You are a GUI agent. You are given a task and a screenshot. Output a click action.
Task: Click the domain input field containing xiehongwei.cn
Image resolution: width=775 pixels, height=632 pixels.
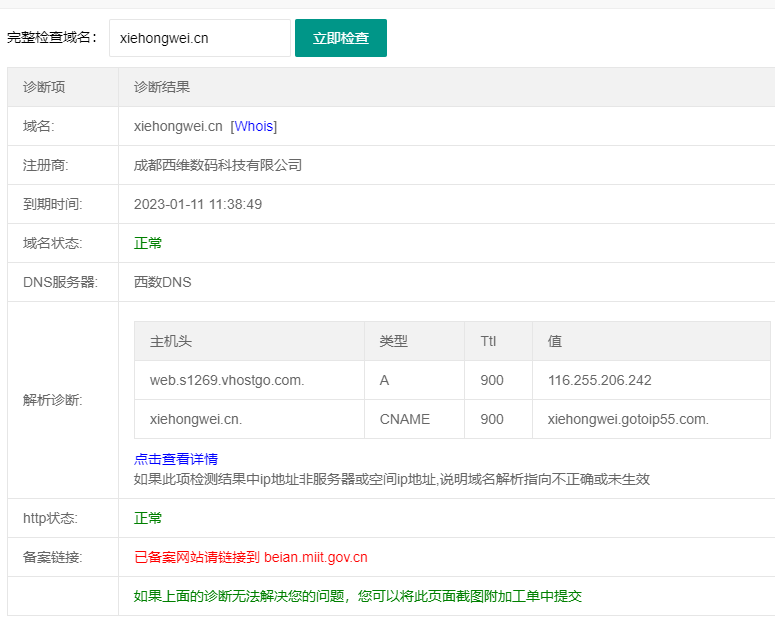[x=200, y=38]
